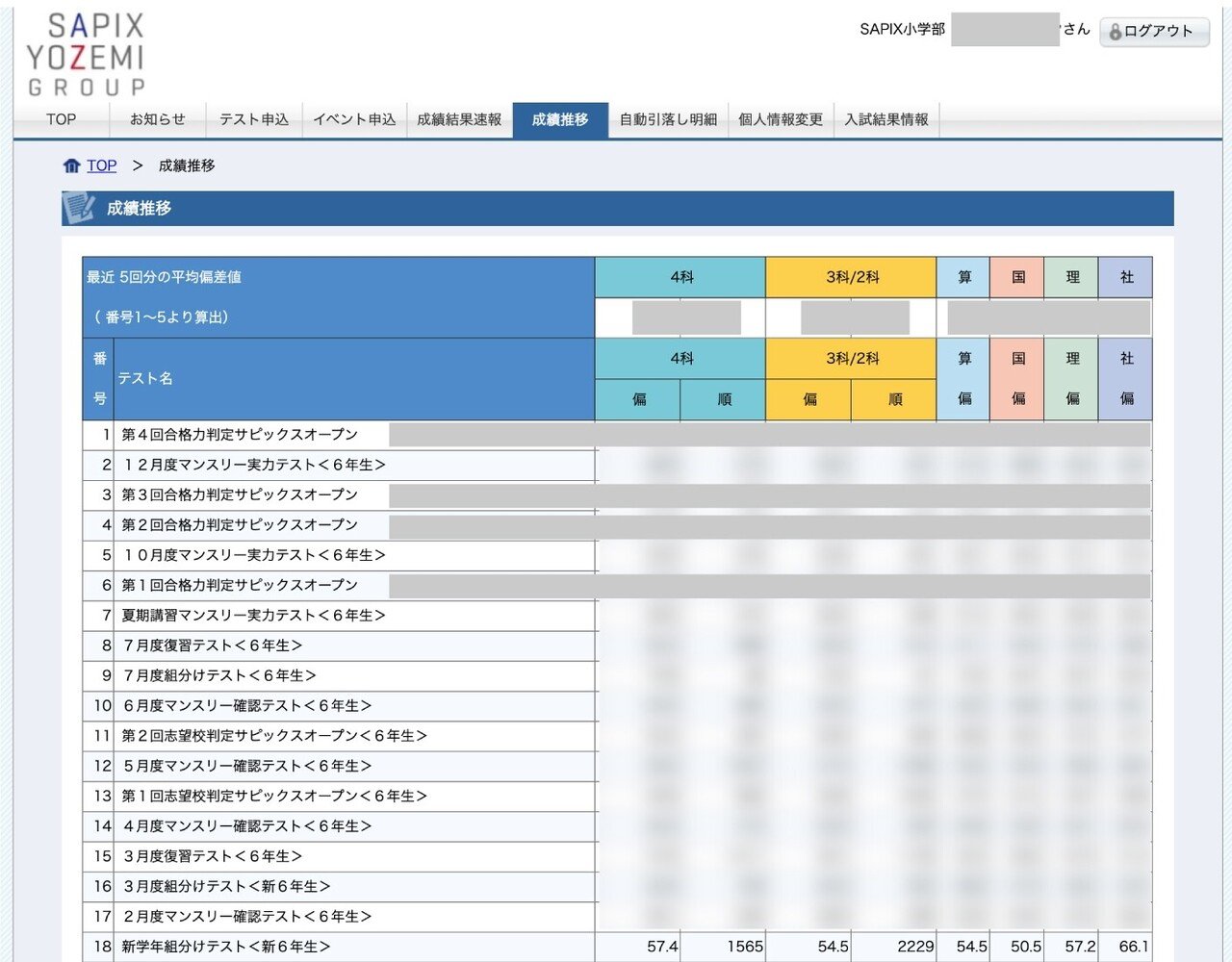
Task: Open the TOP navigation tab
Action: (x=61, y=119)
